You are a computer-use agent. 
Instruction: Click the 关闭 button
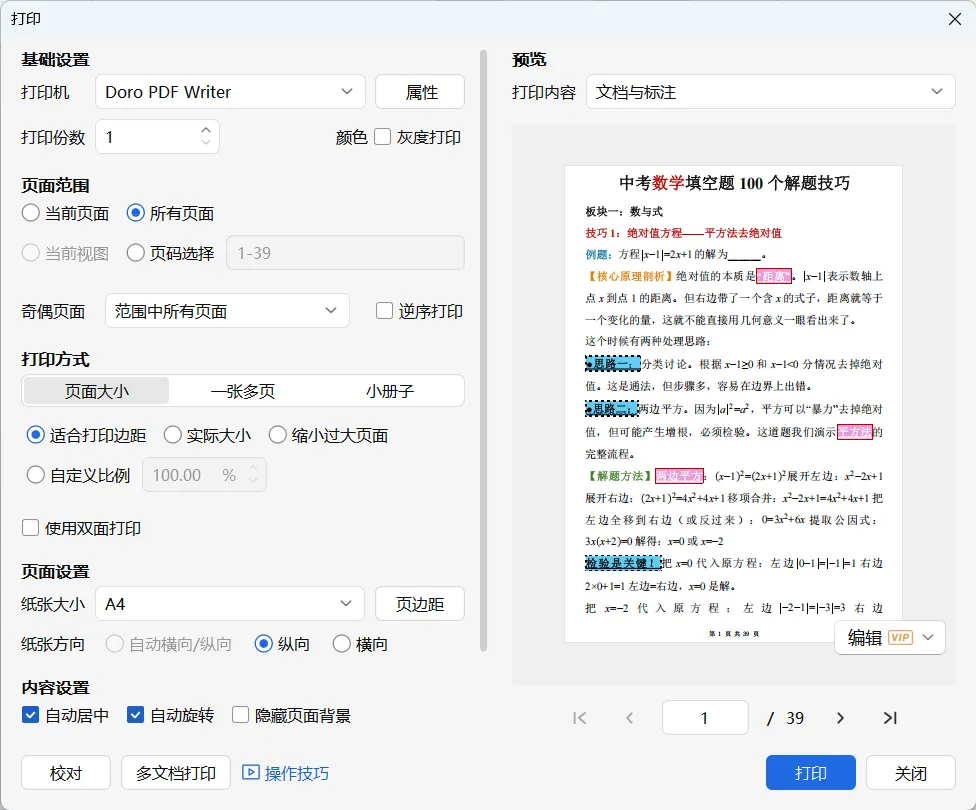click(911, 773)
